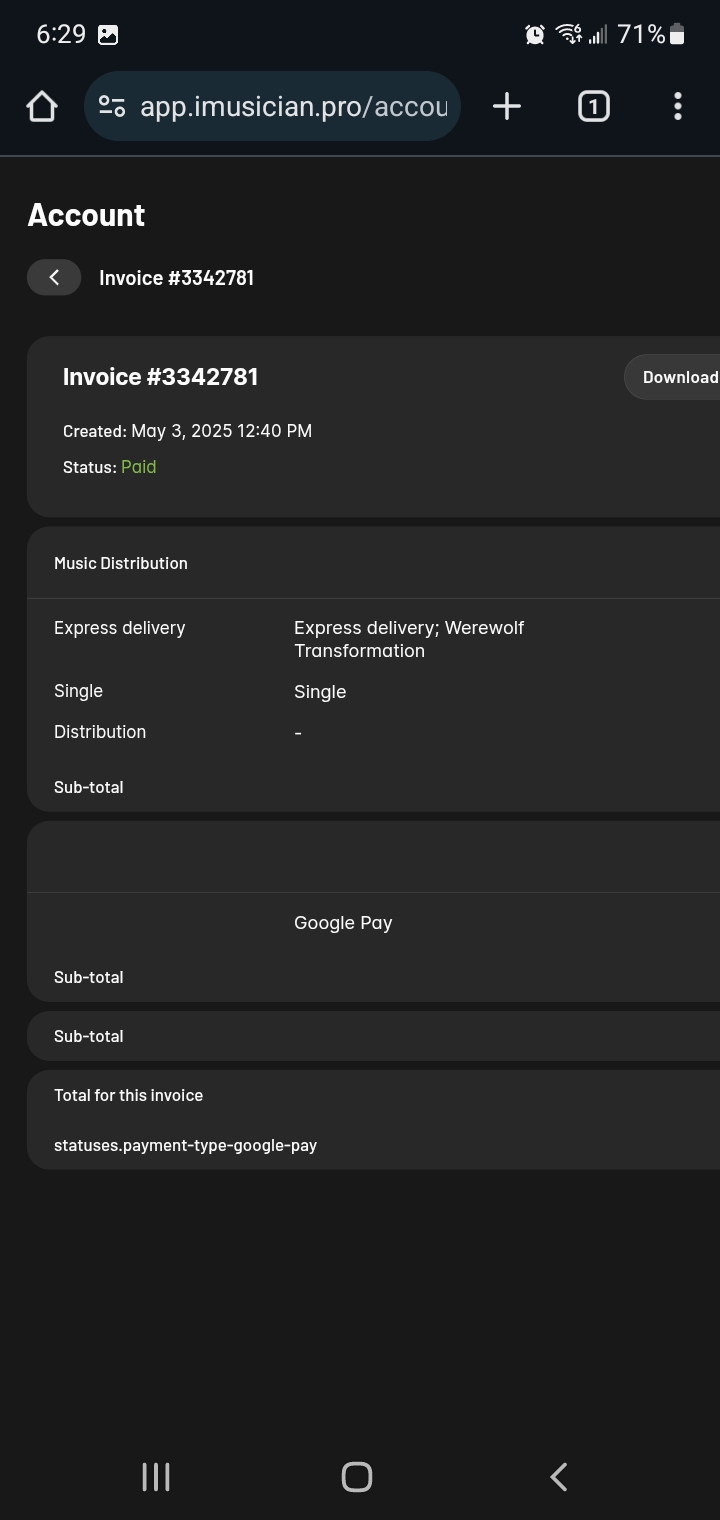
Task: Open the browser three-dot menu
Action: point(678,106)
